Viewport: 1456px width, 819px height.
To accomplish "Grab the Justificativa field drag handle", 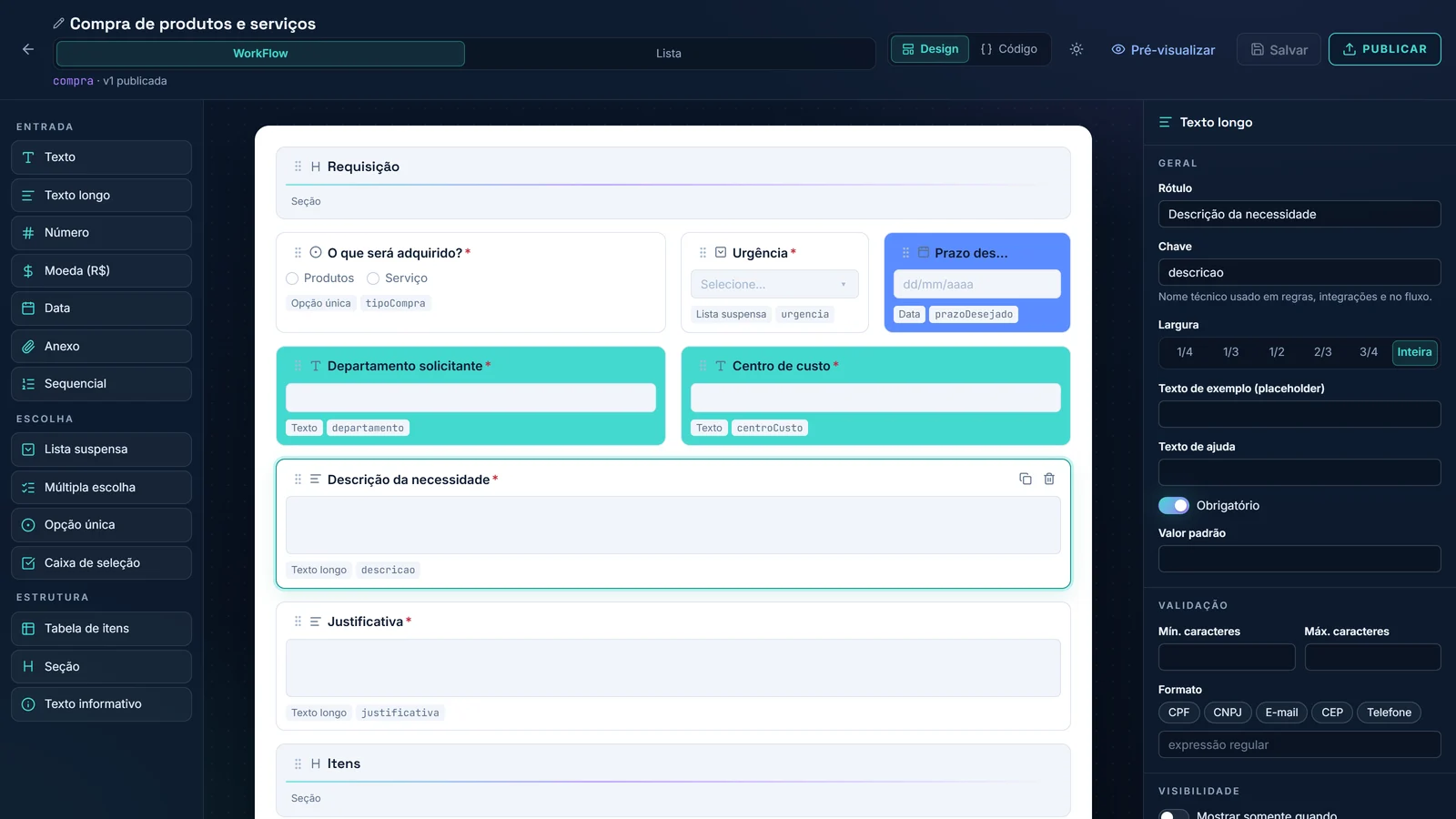I will click(x=298, y=622).
